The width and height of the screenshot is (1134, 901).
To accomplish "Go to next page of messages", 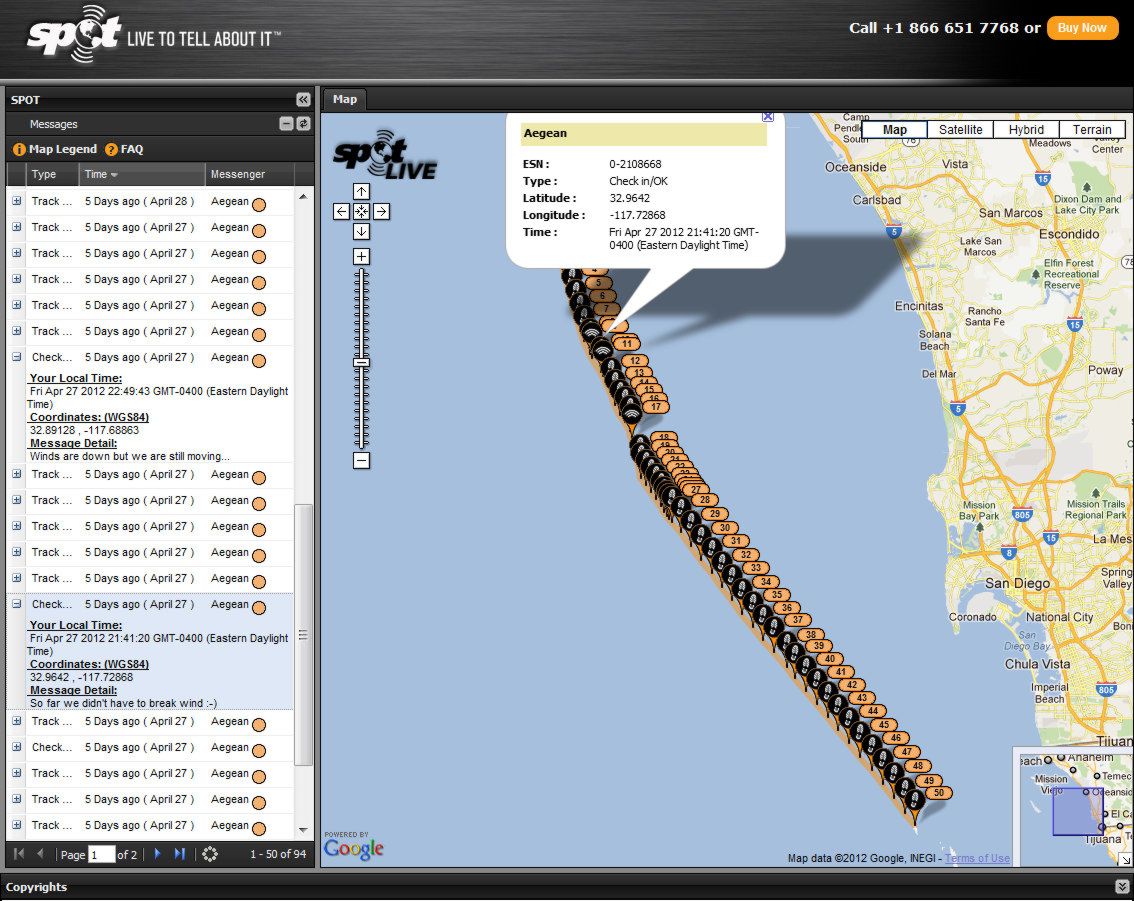I will pyautogui.click(x=158, y=854).
